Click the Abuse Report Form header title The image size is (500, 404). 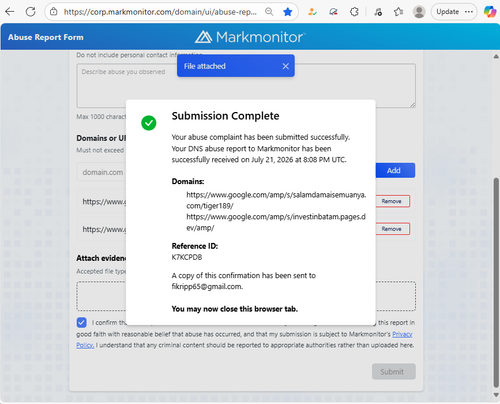coord(46,37)
